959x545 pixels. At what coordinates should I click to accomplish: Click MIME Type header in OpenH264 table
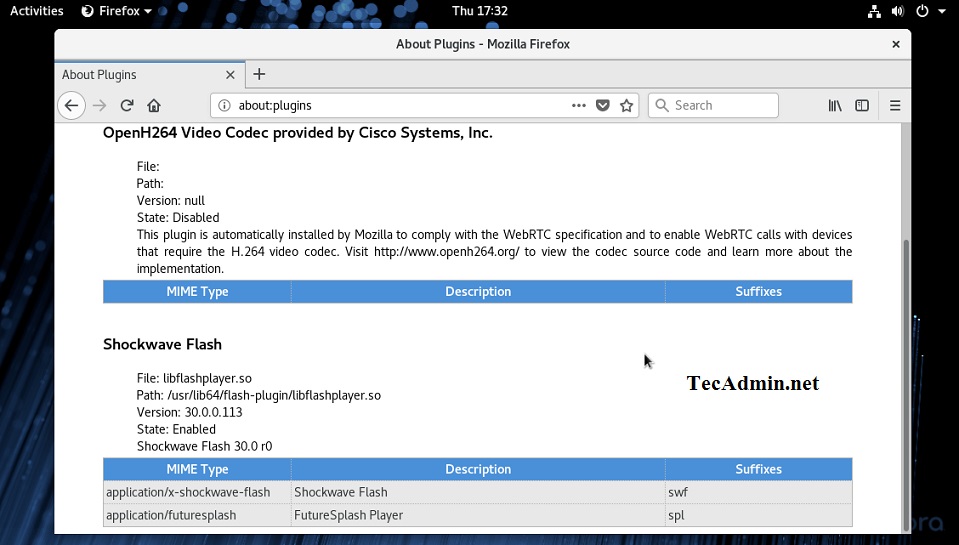[x=197, y=292]
